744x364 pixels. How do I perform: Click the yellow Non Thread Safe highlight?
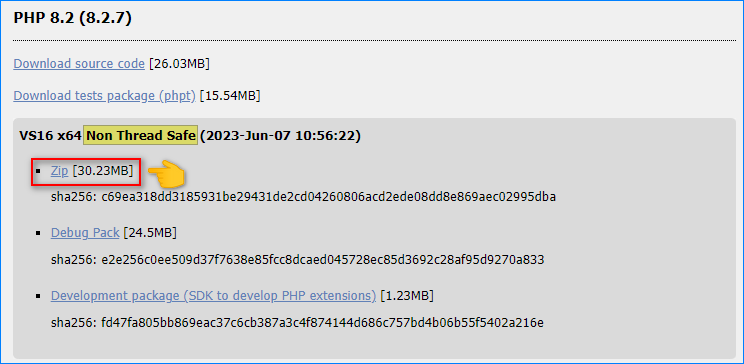click(x=141, y=136)
